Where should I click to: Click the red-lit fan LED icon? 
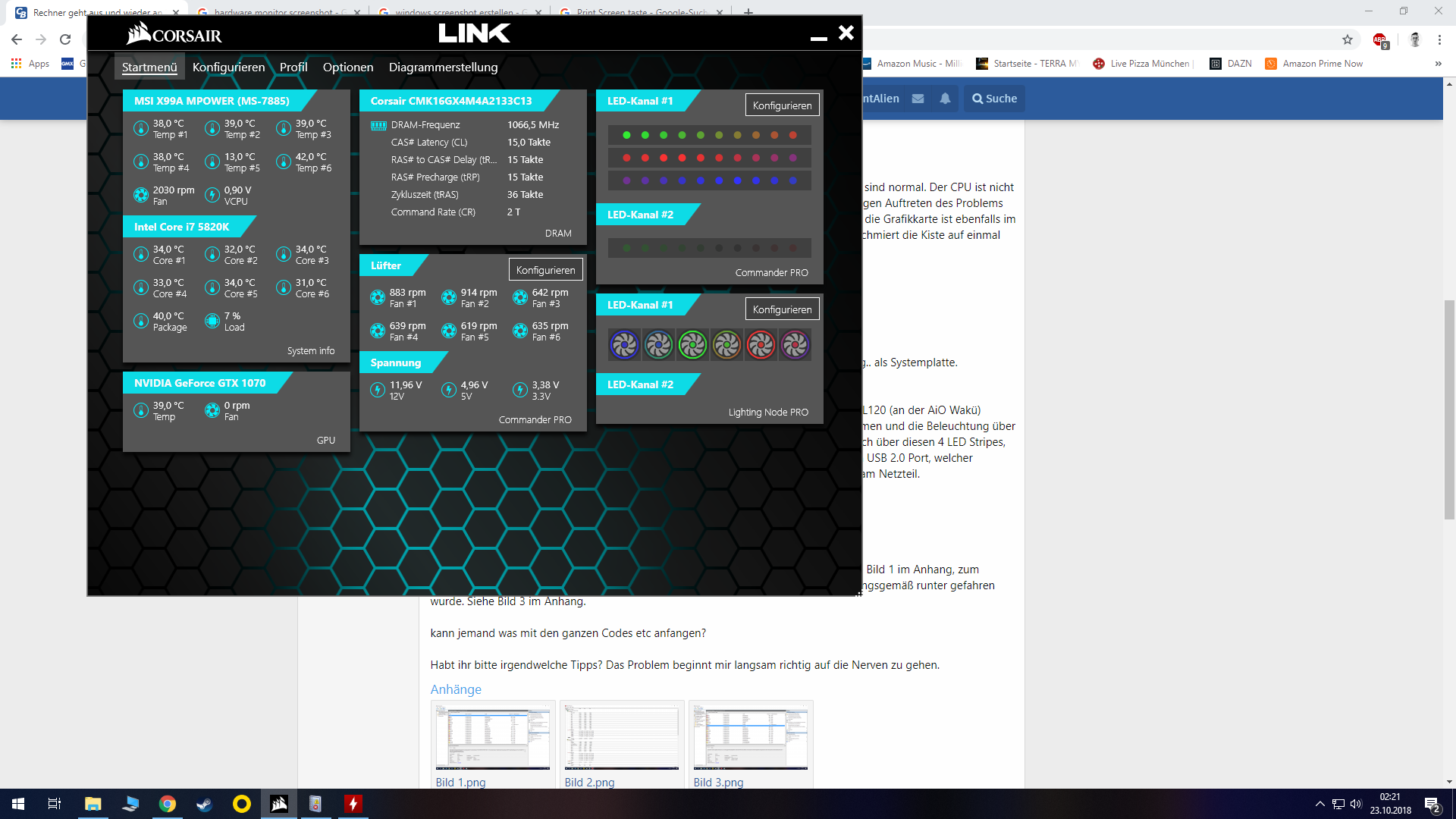click(x=761, y=345)
